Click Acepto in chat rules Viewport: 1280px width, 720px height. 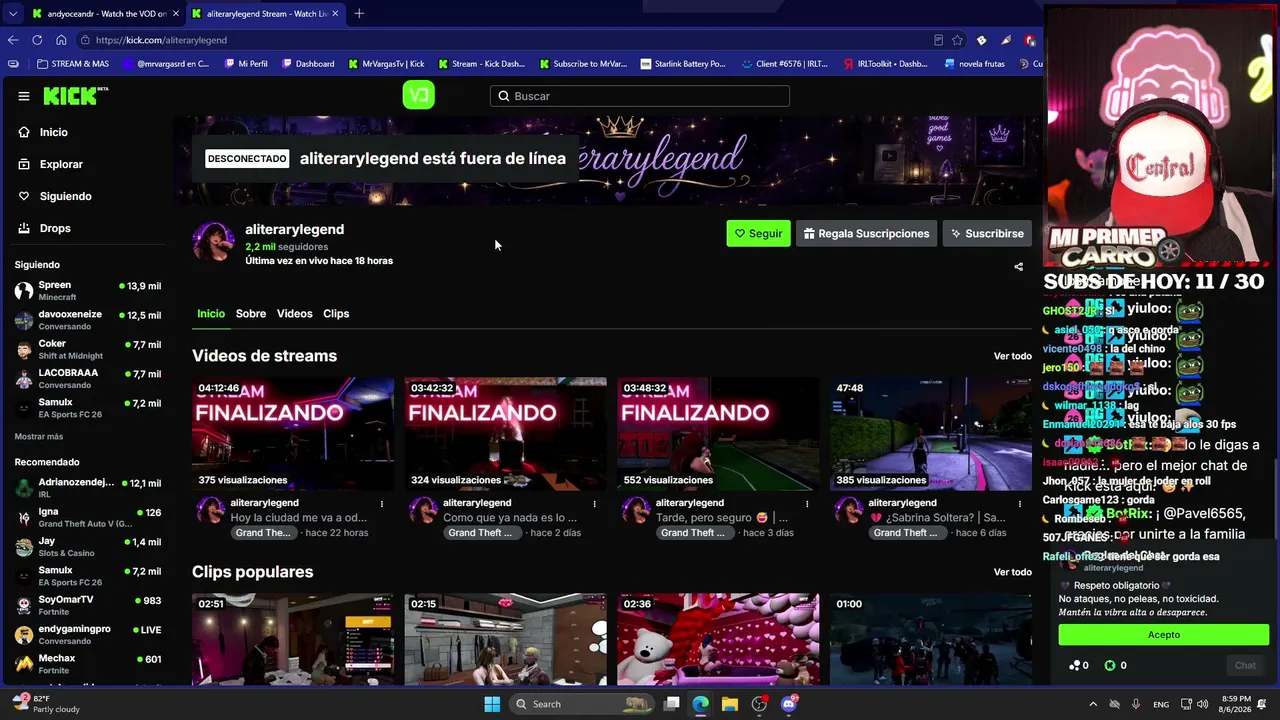1164,634
